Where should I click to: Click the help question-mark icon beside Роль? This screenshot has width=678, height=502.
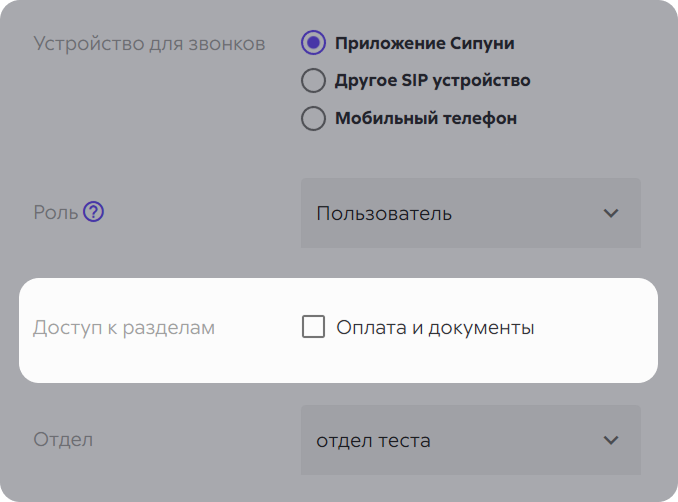pyautogui.click(x=94, y=212)
